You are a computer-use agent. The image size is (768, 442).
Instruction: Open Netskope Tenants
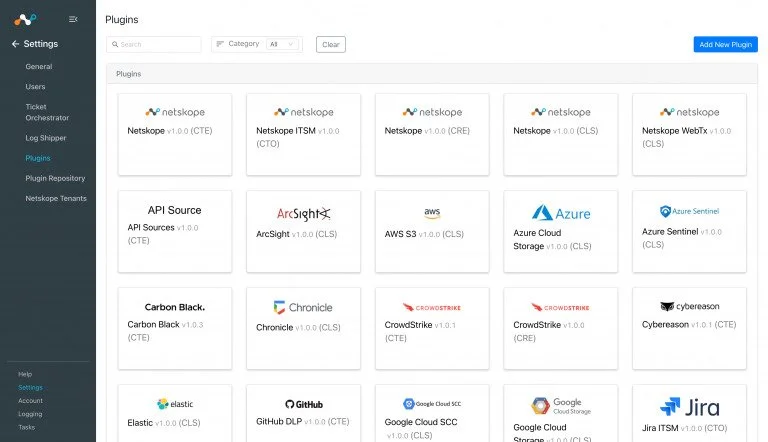[56, 198]
